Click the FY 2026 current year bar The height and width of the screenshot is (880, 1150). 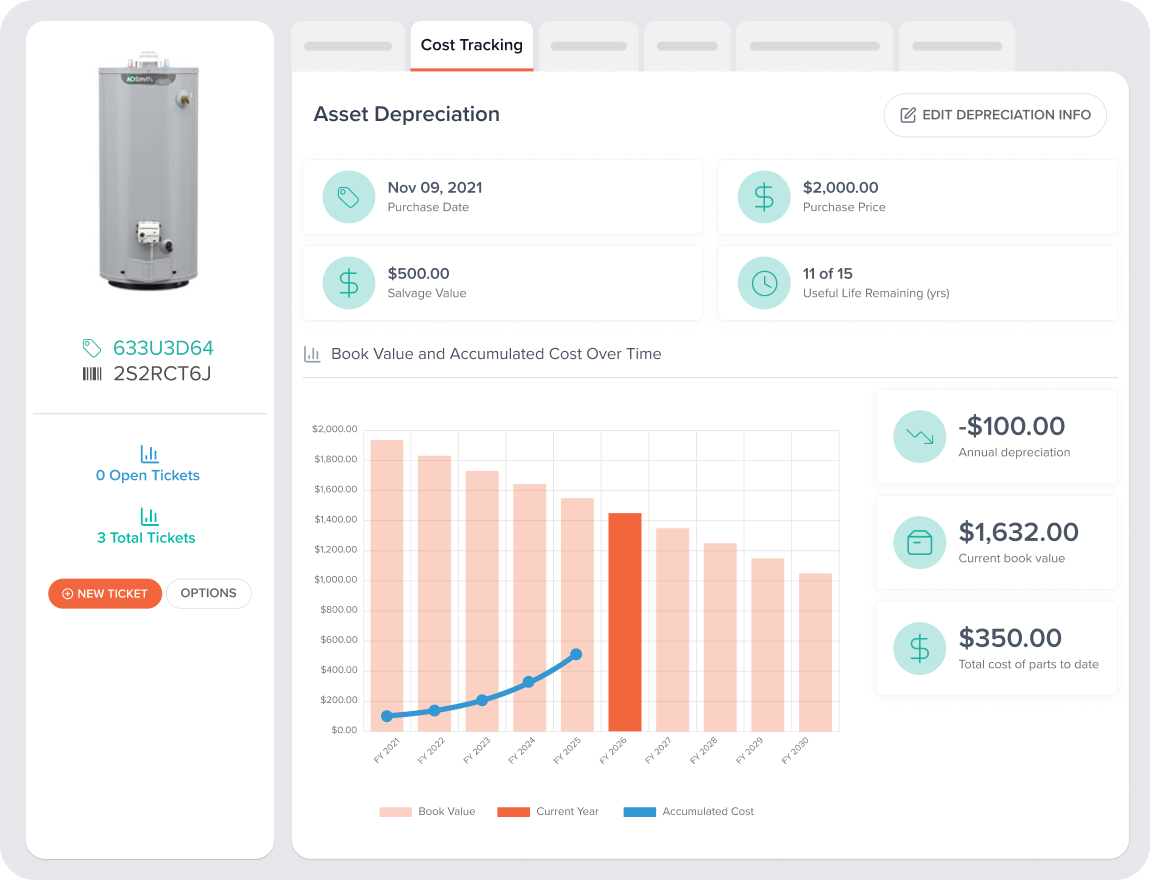625,622
